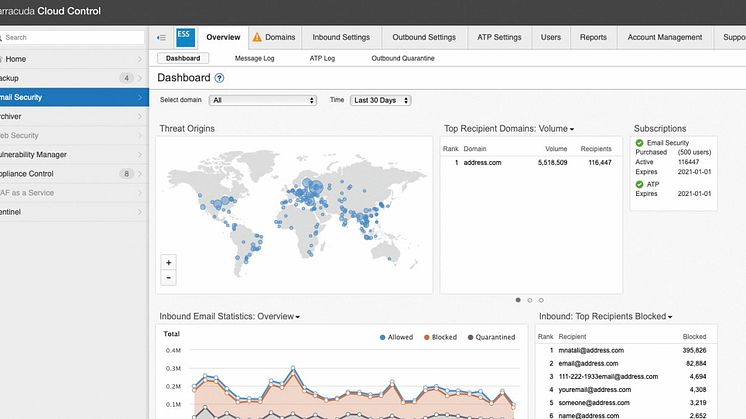Screen dimensions: 746x419
Task: Open the Domains tab
Action: point(275,38)
